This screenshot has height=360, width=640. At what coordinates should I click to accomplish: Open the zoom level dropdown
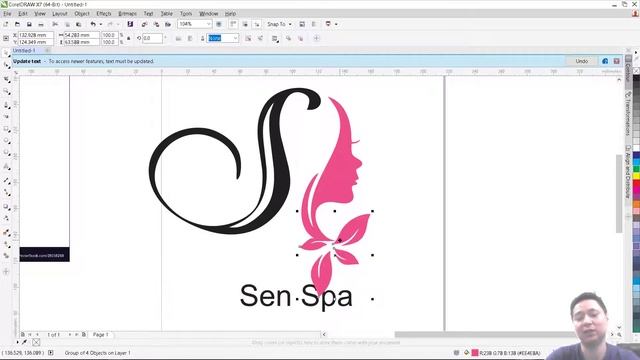pos(208,24)
